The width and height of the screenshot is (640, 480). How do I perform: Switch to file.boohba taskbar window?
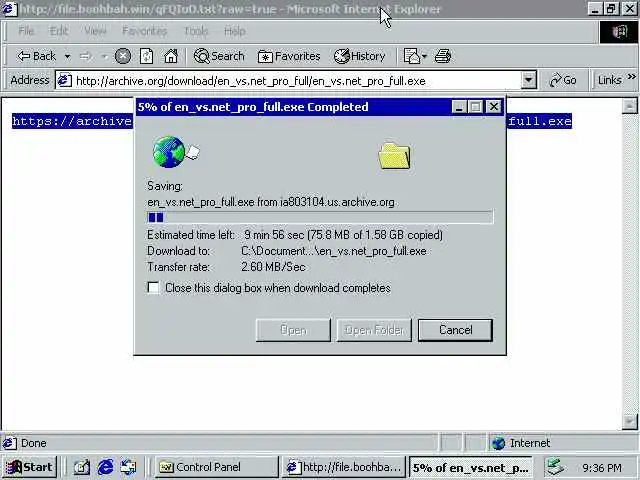tap(344, 467)
